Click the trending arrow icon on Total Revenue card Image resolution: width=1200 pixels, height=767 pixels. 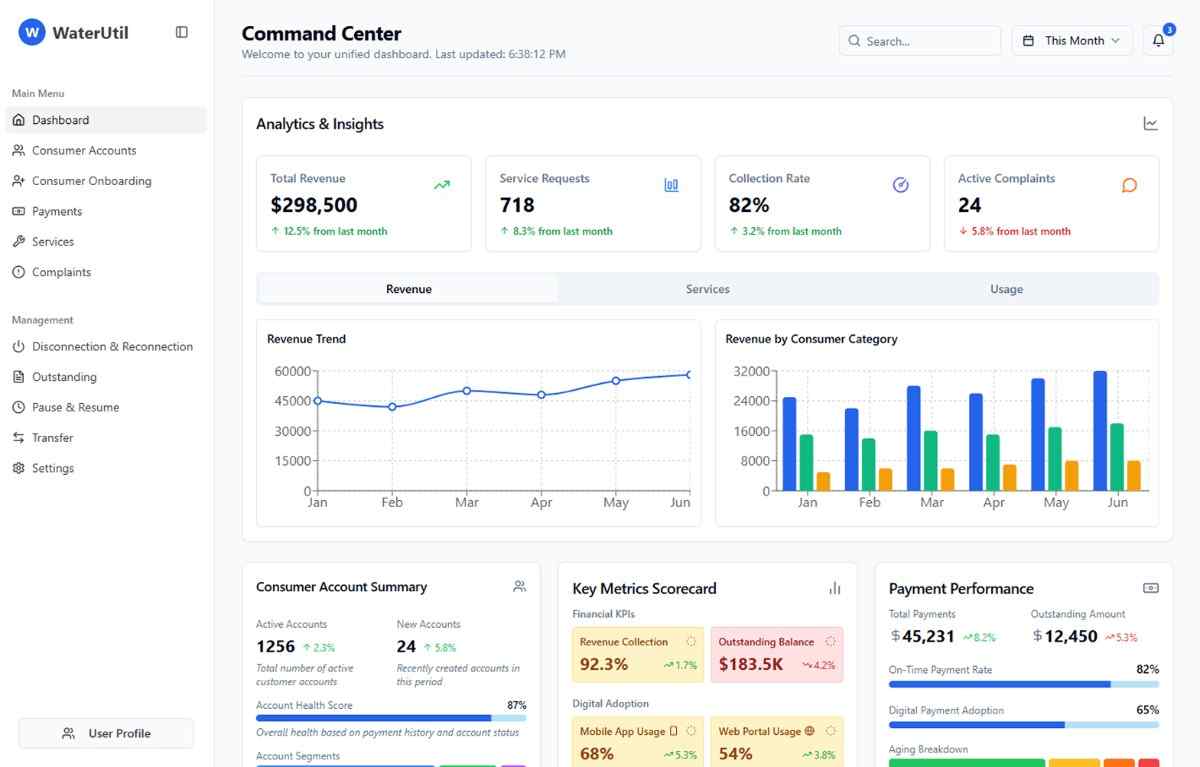tap(441, 185)
